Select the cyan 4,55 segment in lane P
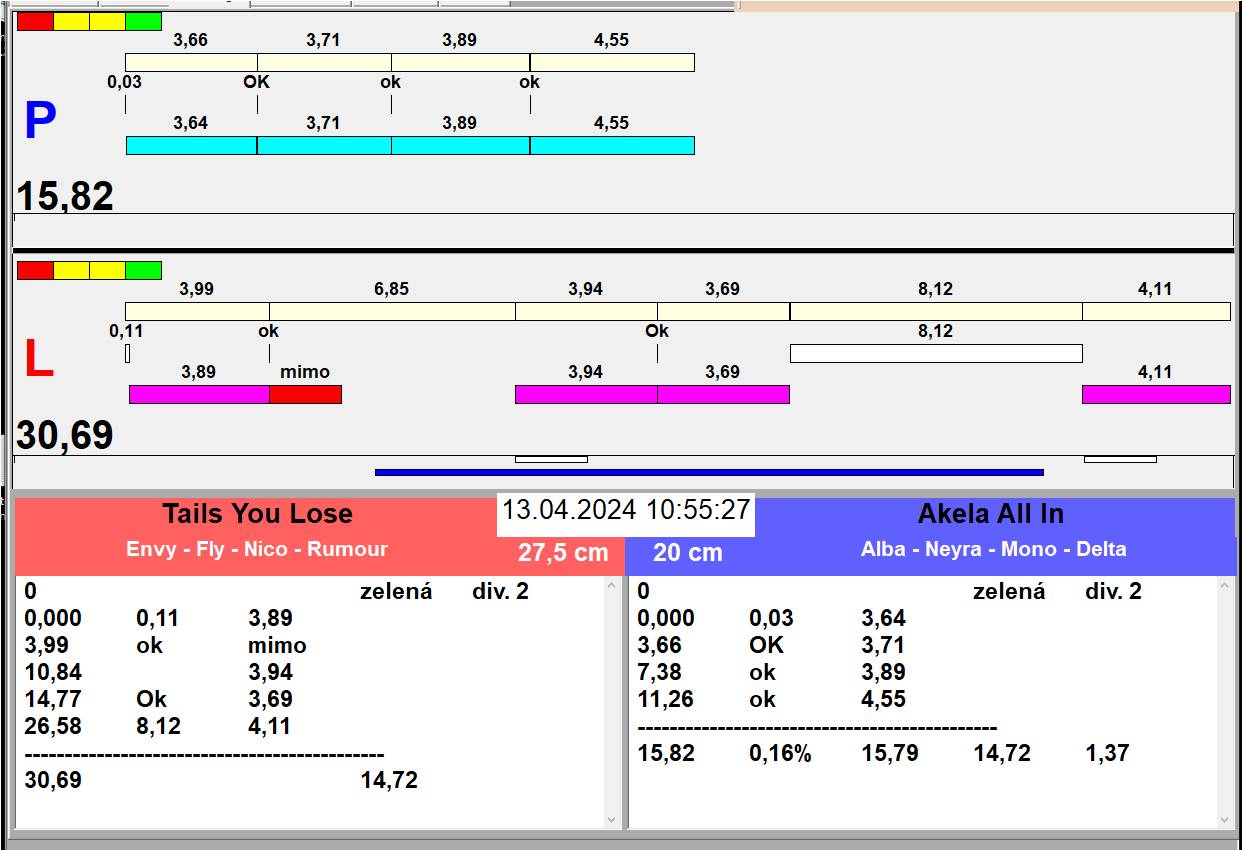Screen dimensions: 1242x850 [612, 146]
